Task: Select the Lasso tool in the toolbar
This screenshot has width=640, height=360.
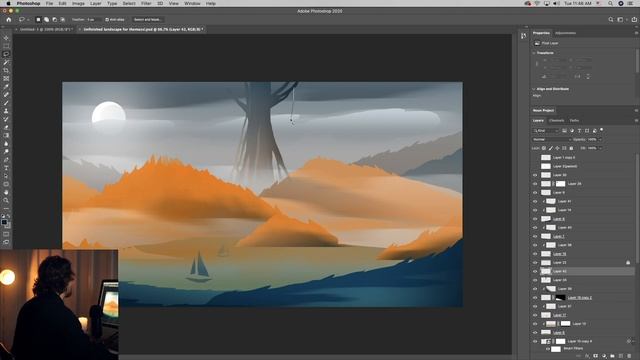Action: coord(6,54)
